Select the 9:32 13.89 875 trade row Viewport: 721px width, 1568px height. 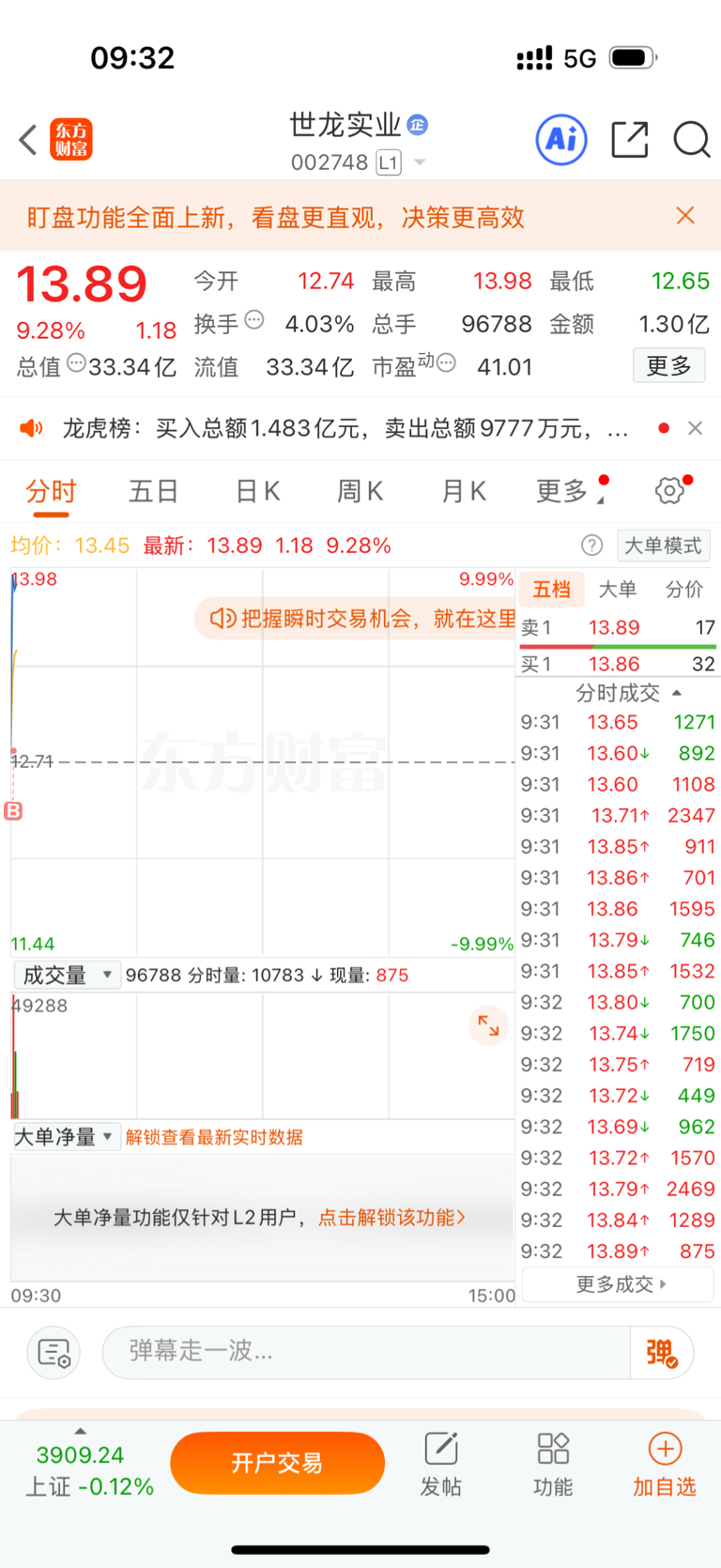click(x=618, y=1251)
